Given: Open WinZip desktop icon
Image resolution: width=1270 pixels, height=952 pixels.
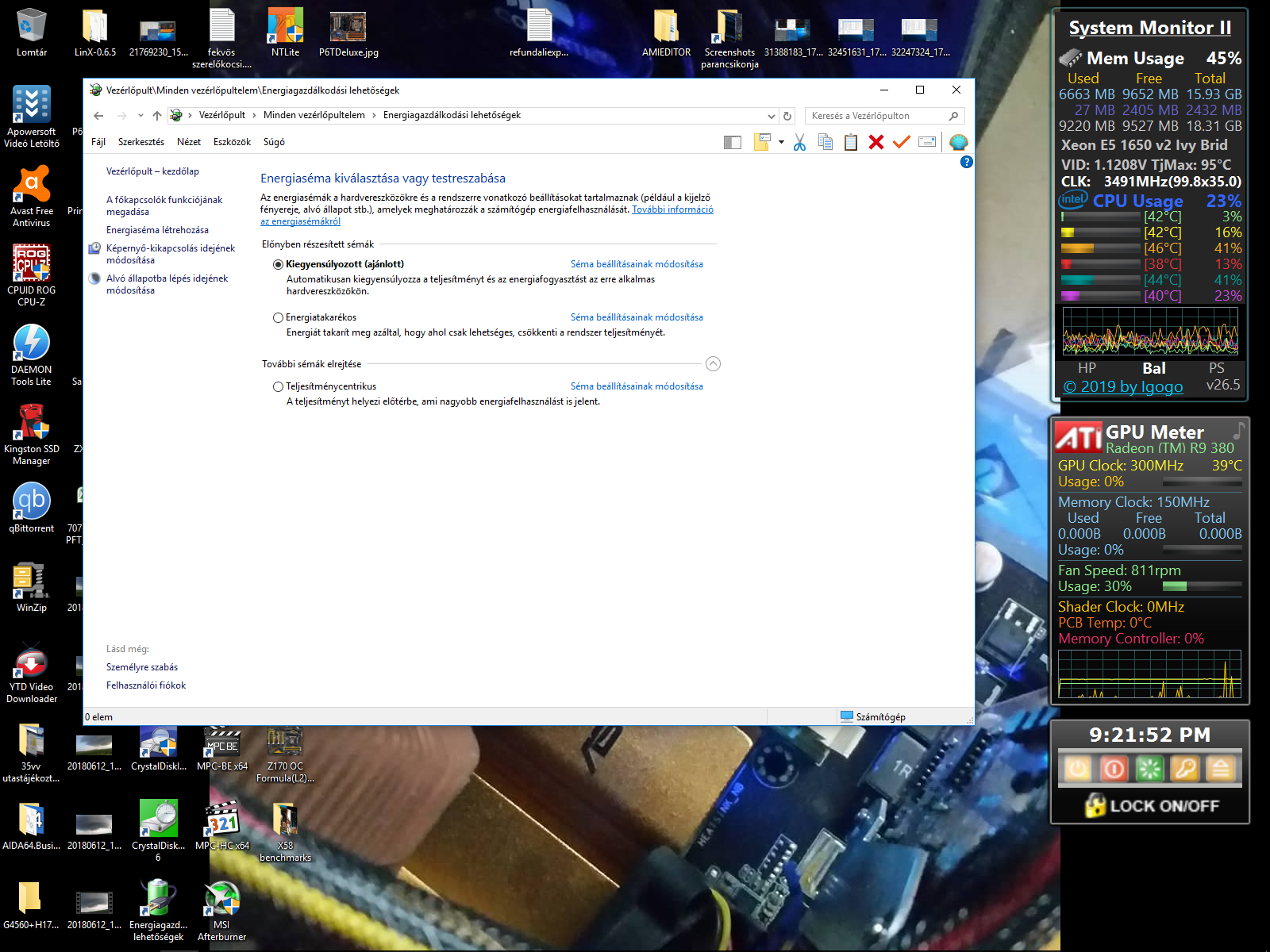Looking at the screenshot, I should pyautogui.click(x=32, y=587).
